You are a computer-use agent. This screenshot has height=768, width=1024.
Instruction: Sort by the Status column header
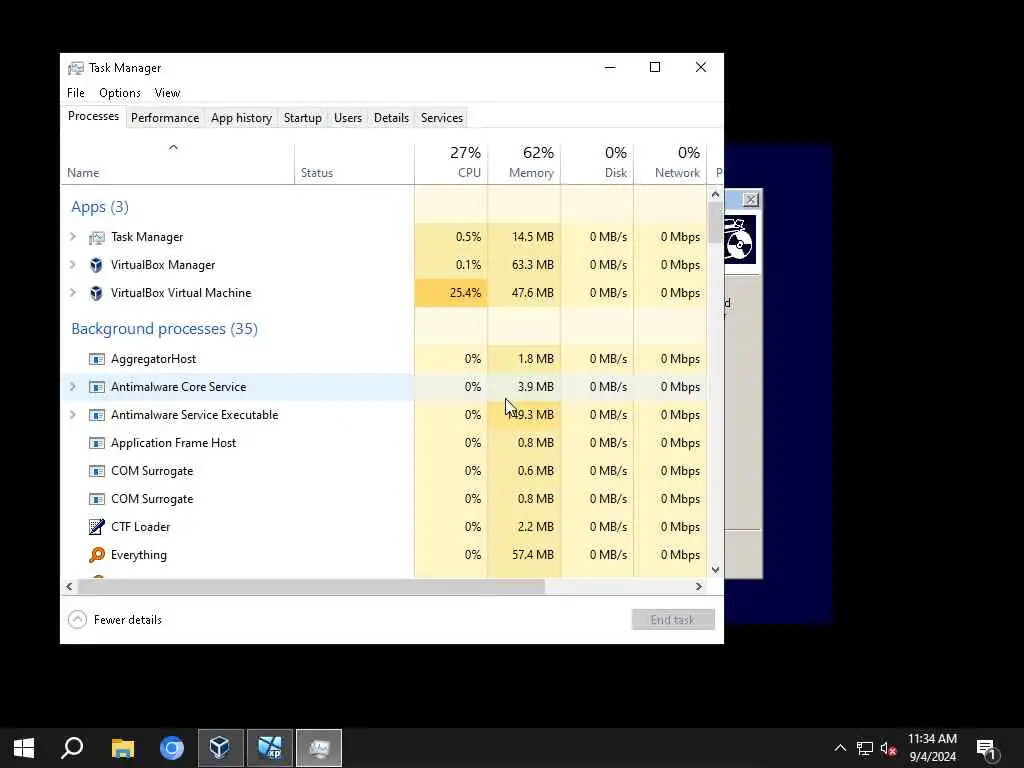355,163
